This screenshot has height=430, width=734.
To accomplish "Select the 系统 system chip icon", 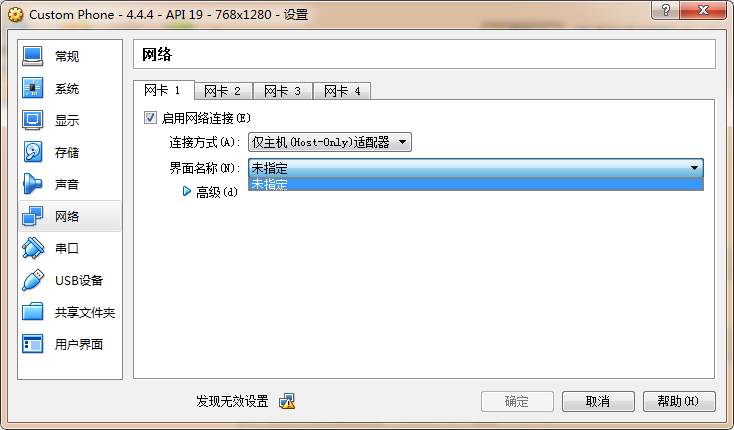I will coord(32,88).
